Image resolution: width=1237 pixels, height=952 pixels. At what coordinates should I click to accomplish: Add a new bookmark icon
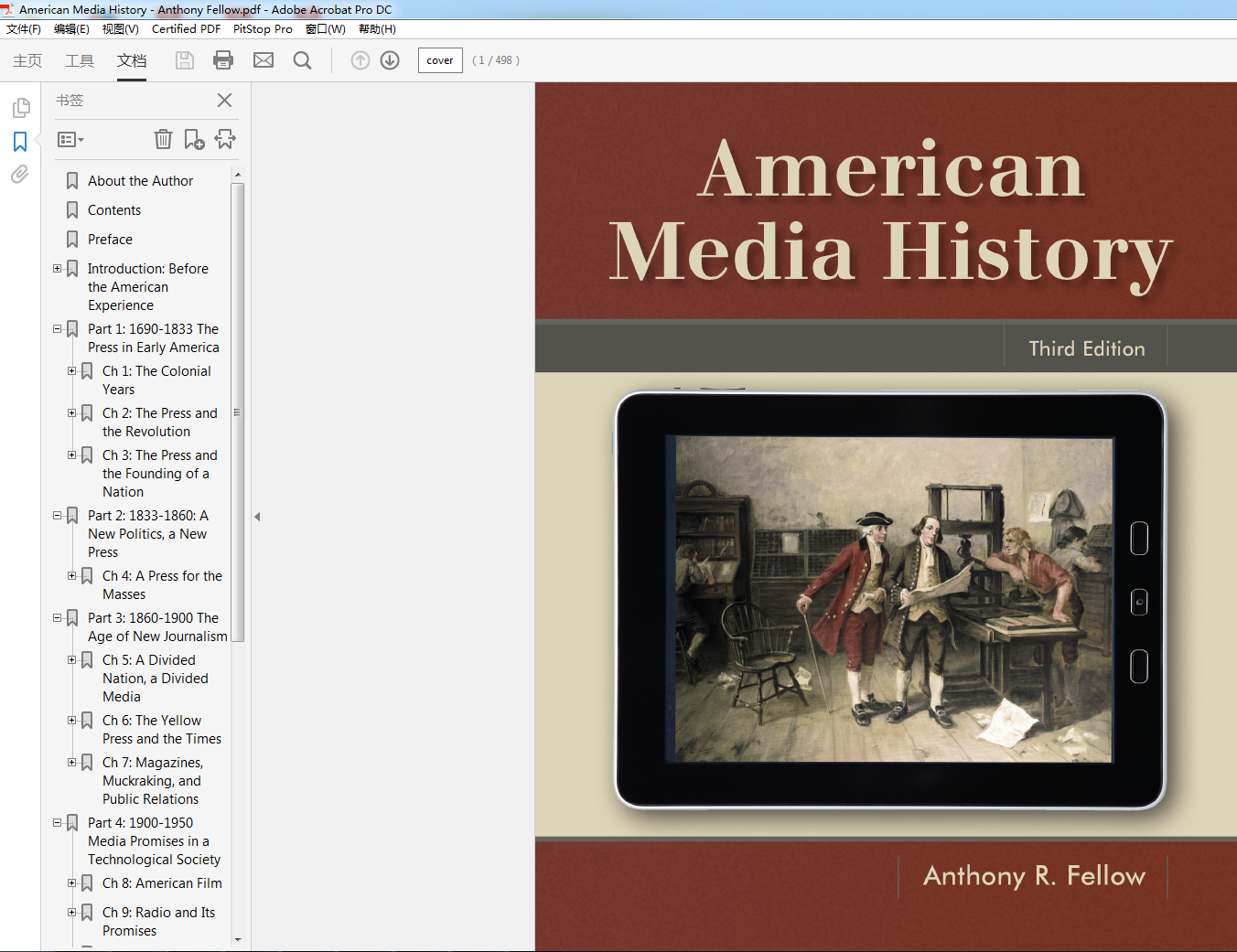point(194,139)
